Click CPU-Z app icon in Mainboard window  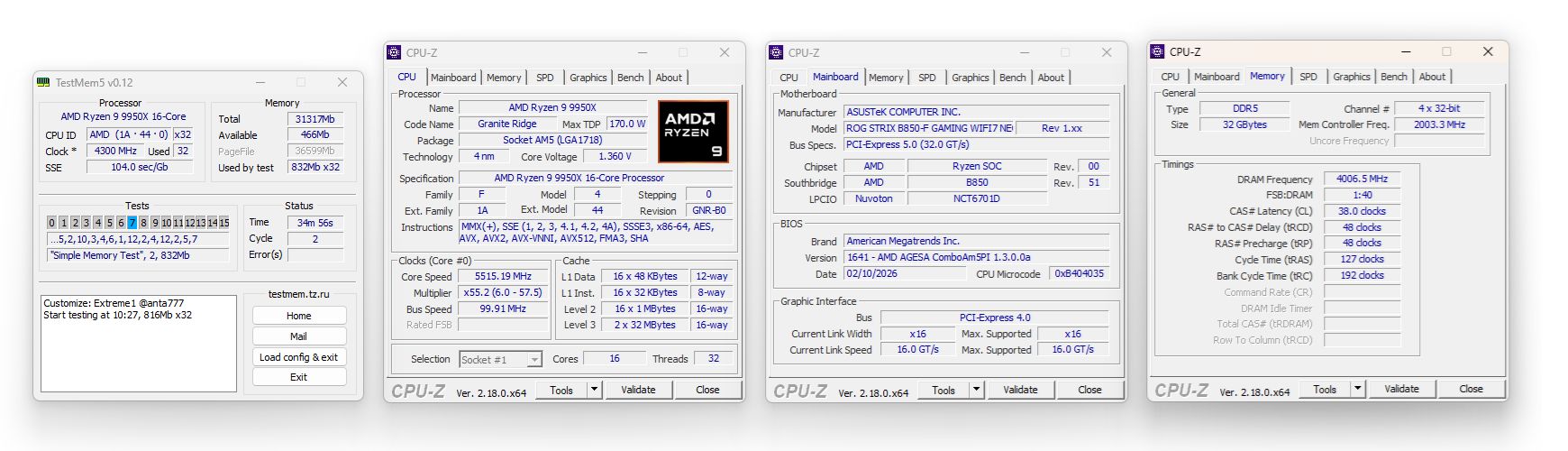776,52
